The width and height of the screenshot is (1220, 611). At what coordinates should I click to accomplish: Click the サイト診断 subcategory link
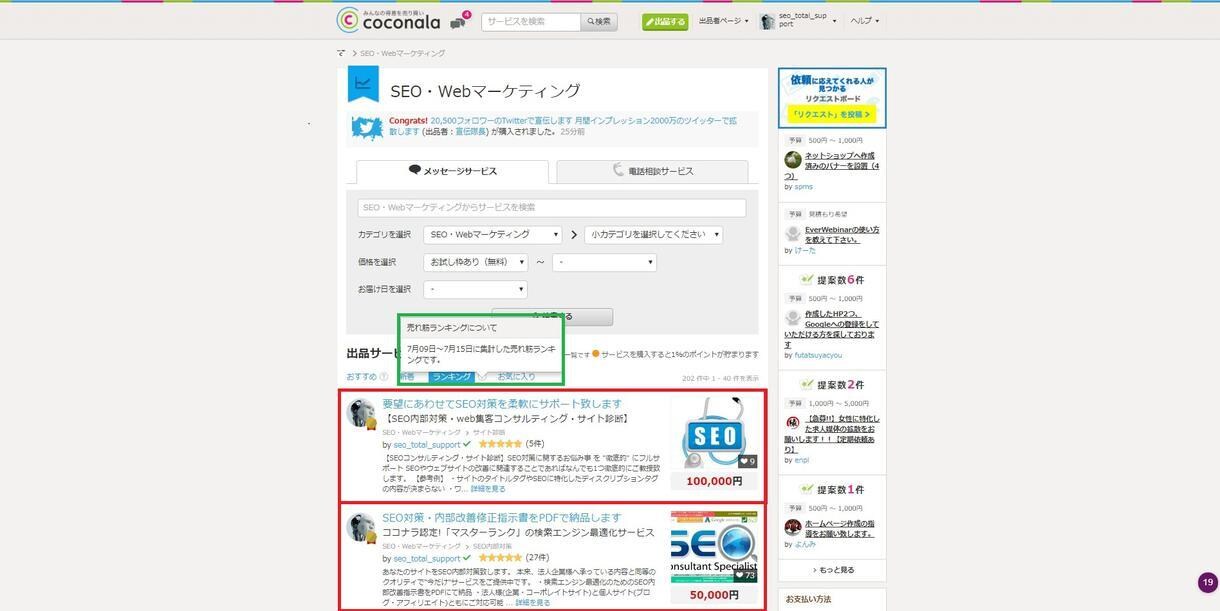point(489,433)
